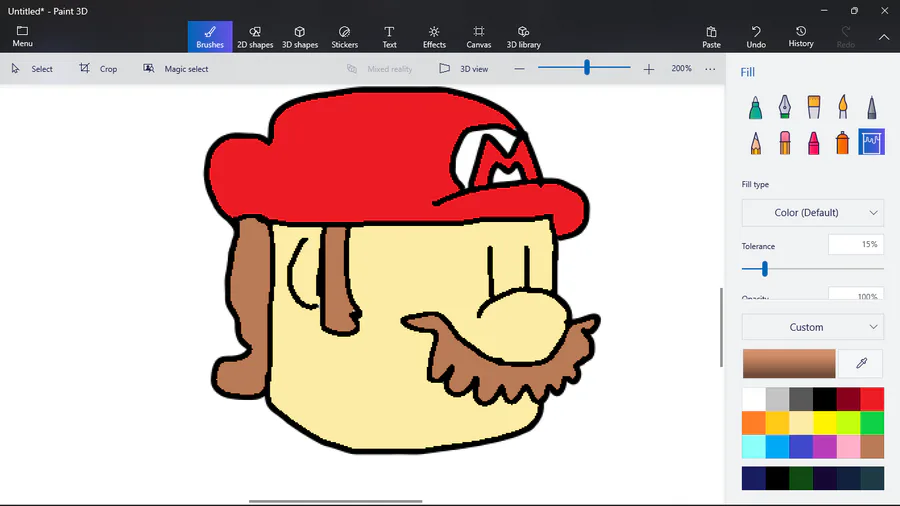Expand the Custom material dropdown
900x506 pixels.
[813, 327]
